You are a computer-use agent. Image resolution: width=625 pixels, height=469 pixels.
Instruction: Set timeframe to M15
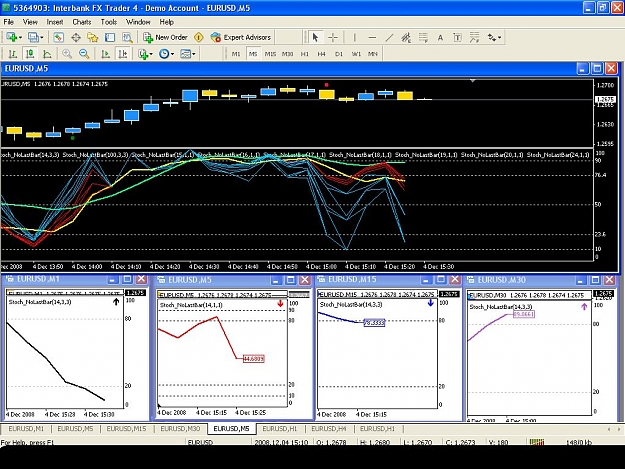(270, 54)
